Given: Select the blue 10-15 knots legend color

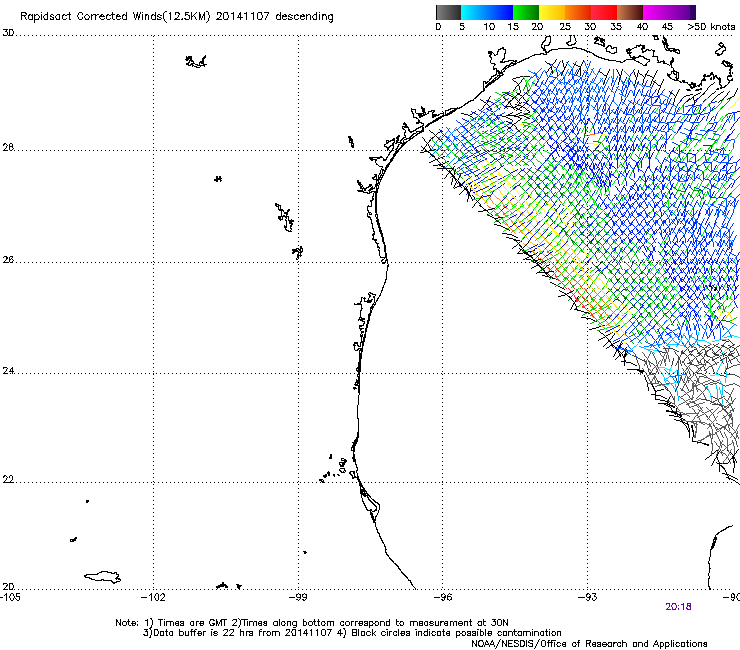Looking at the screenshot, I should coord(499,12).
